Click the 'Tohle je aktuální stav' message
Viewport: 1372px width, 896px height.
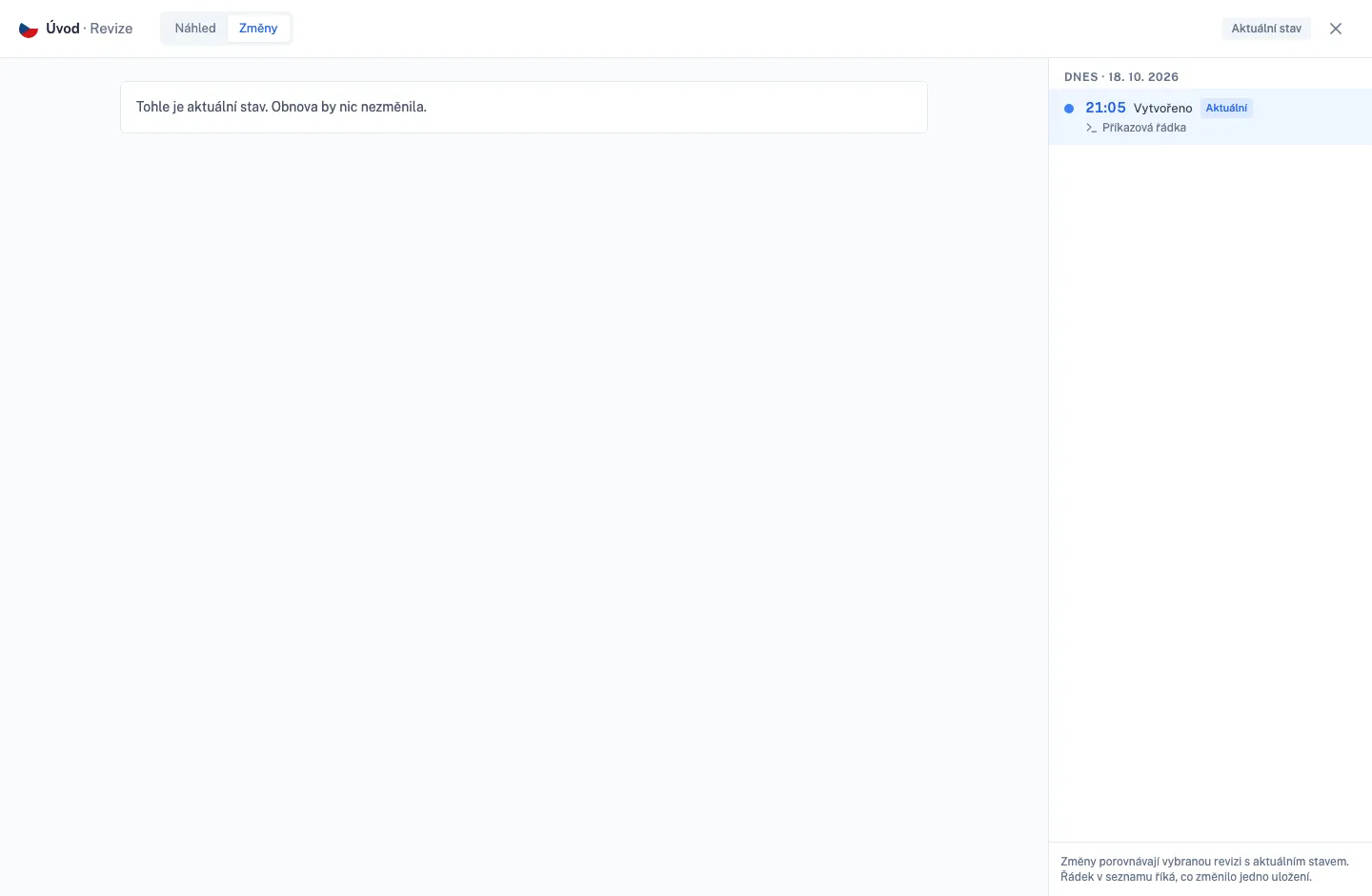tap(524, 107)
